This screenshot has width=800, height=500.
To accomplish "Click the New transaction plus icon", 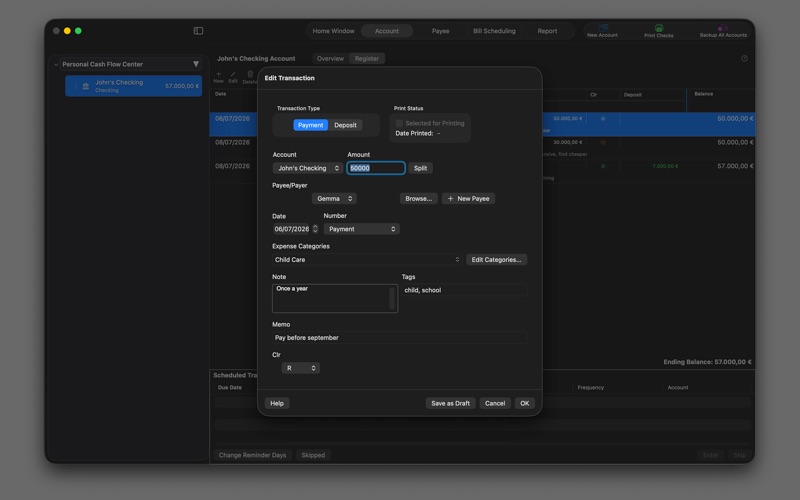I will (x=218, y=74).
